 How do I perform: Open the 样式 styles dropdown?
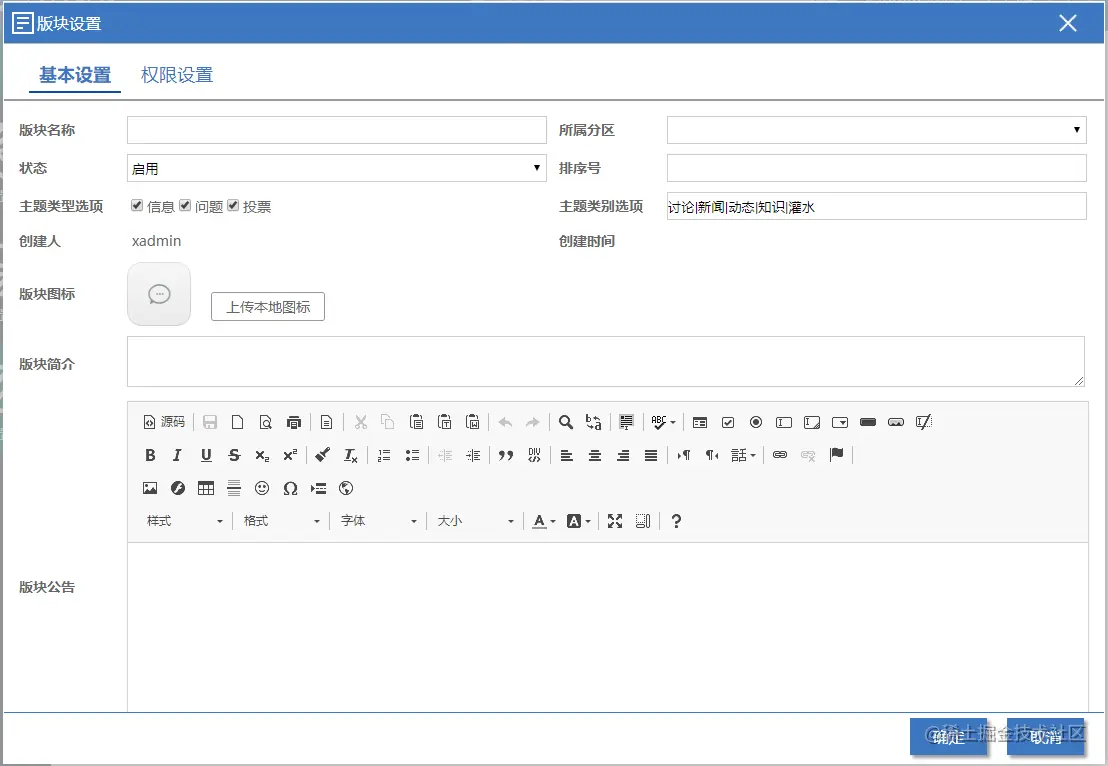click(x=184, y=522)
